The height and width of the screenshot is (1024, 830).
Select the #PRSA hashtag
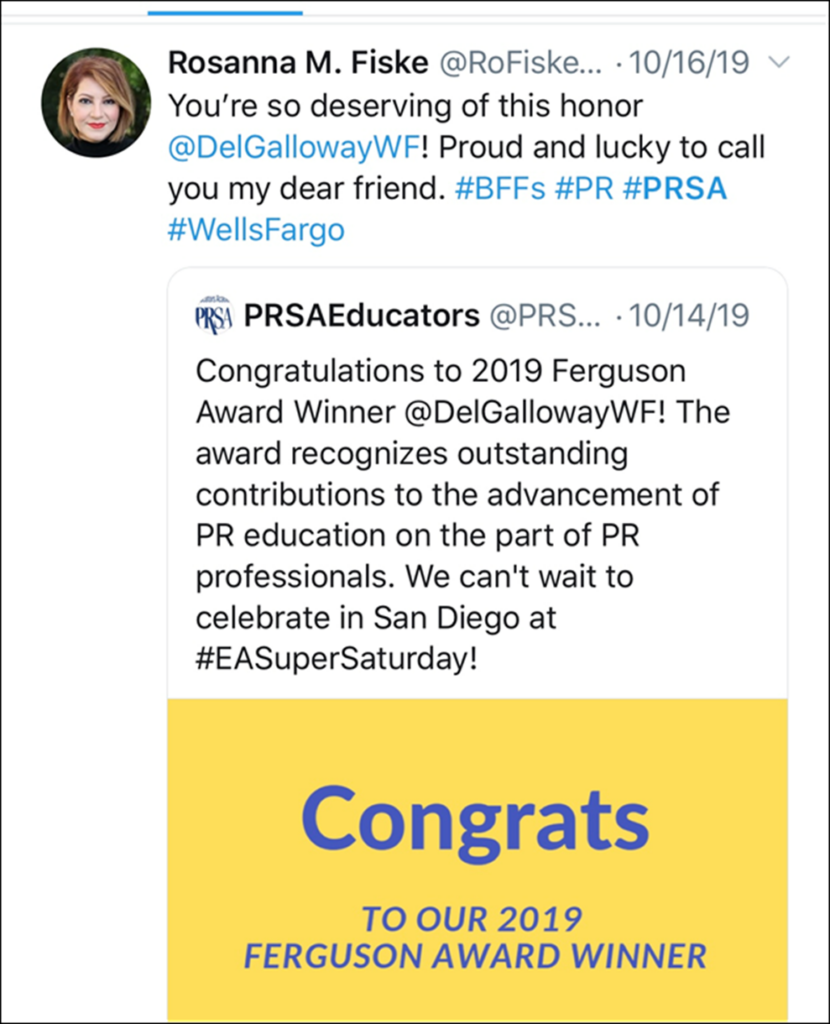[x=675, y=189]
